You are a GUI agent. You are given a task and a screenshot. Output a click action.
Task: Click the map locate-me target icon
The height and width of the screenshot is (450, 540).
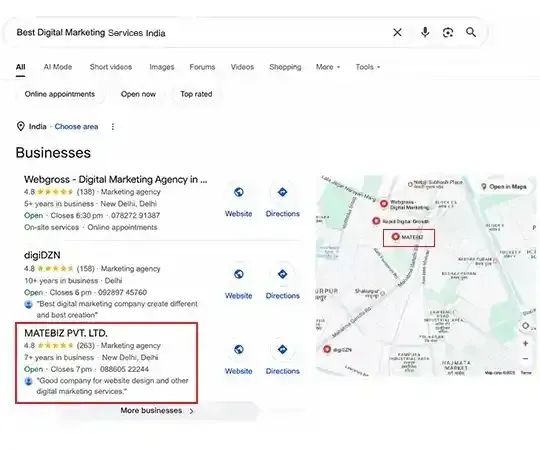coord(526,325)
